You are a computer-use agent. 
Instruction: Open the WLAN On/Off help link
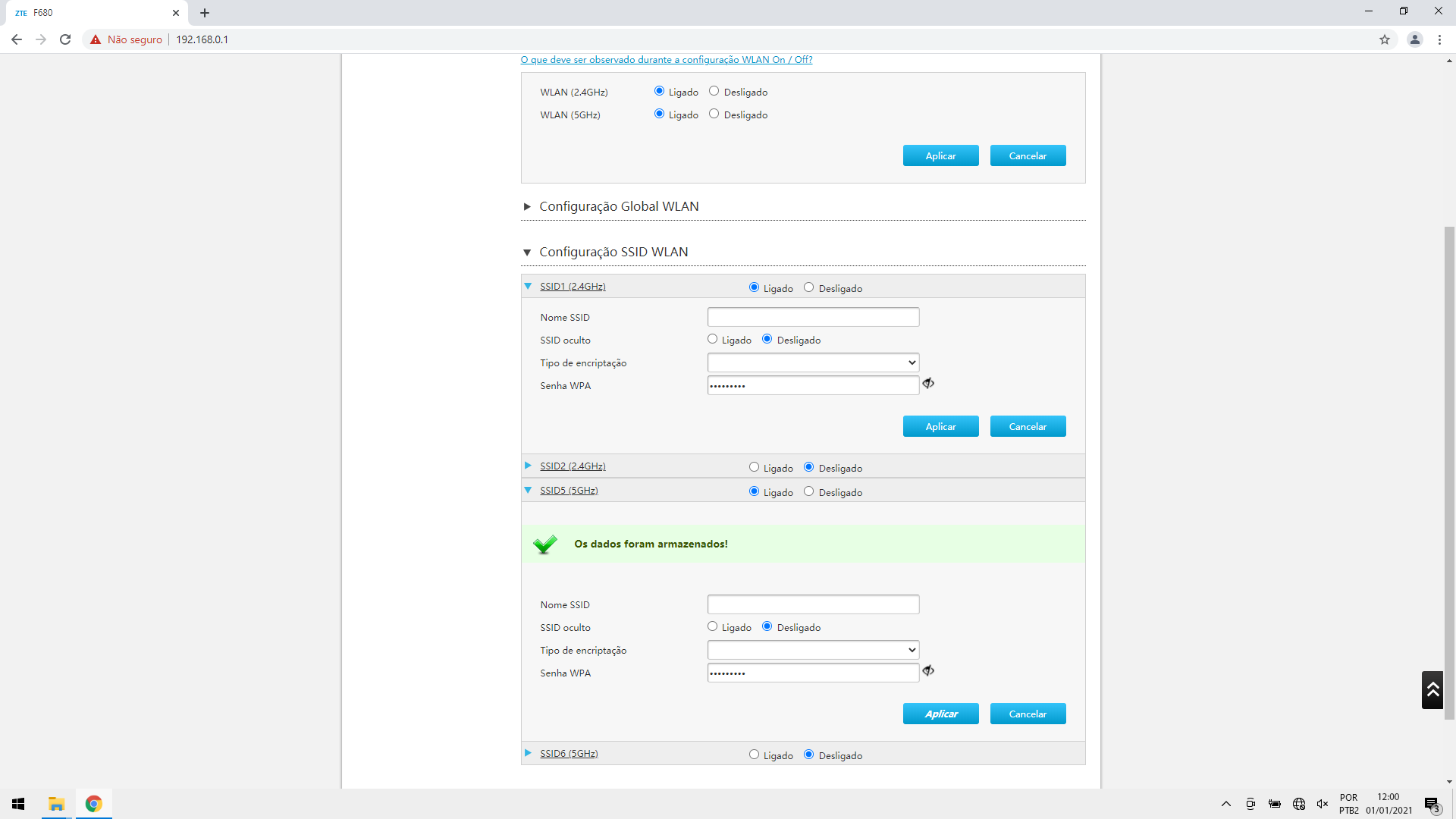[666, 60]
